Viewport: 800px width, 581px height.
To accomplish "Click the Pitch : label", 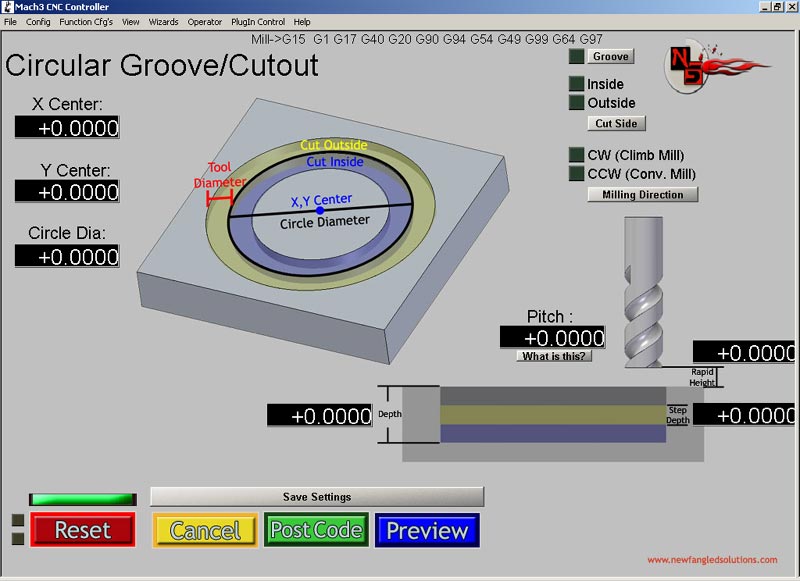I will coord(550,316).
